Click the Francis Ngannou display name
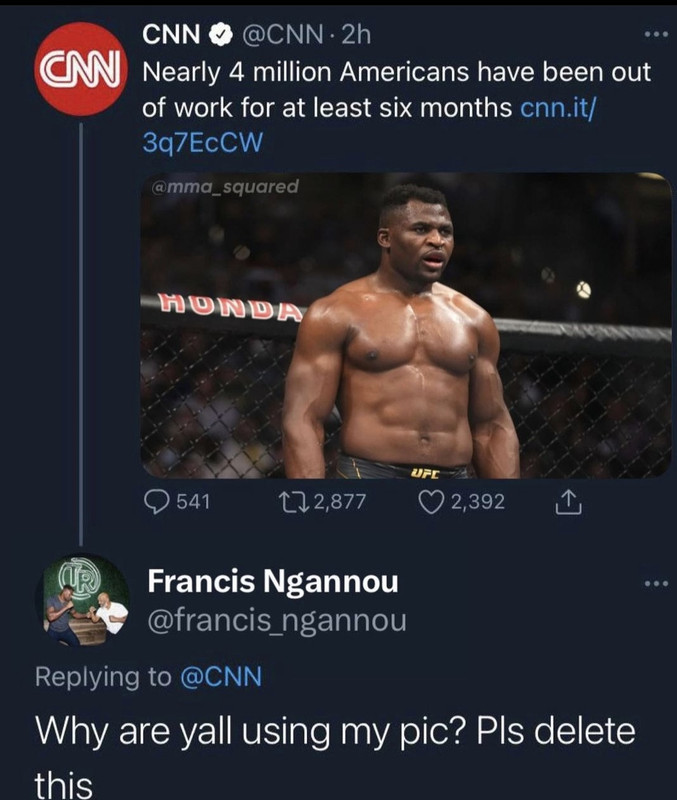 (x=270, y=582)
